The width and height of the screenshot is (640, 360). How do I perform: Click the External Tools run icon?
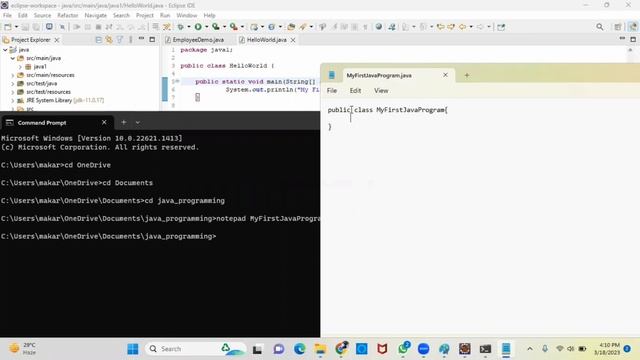pyautogui.click(x=233, y=27)
